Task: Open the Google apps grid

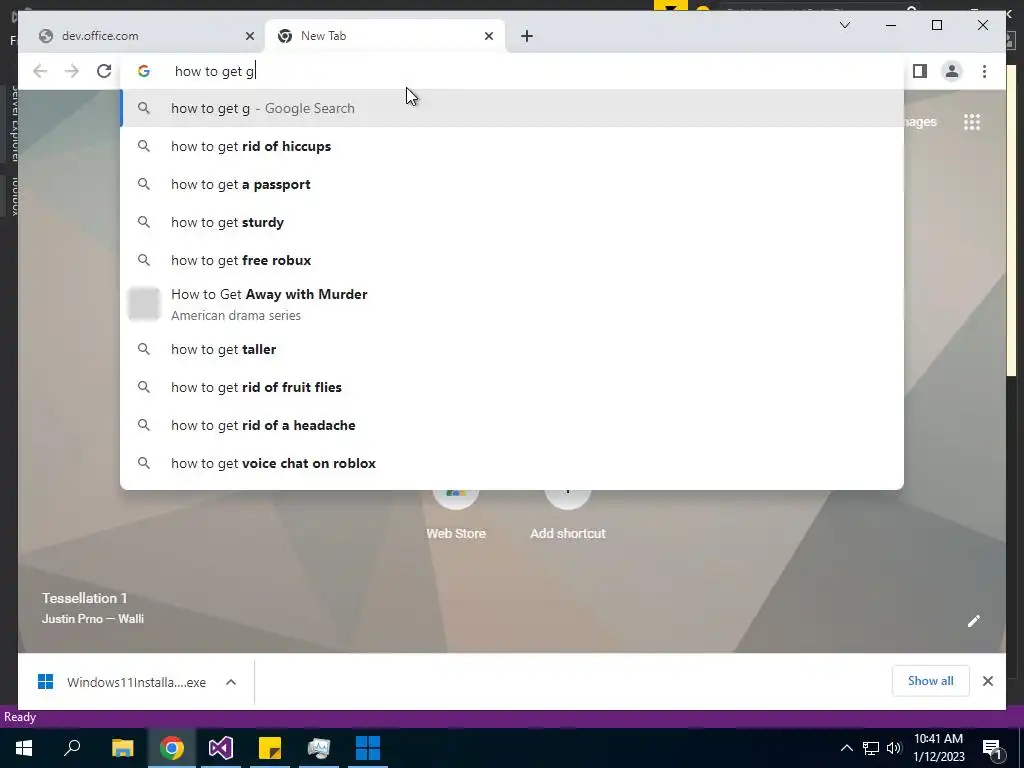Action: click(972, 122)
